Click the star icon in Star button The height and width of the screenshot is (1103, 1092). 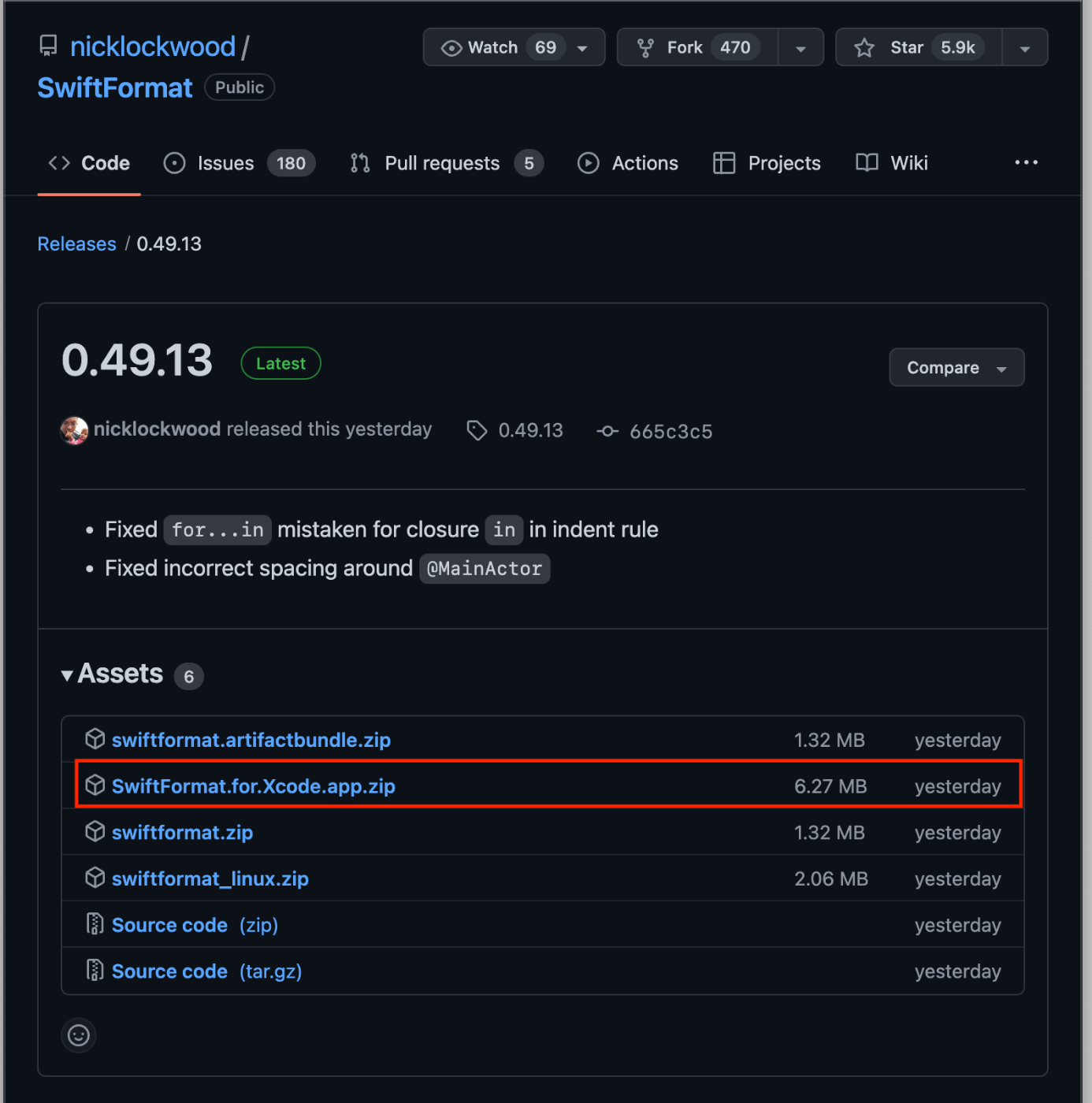coord(864,48)
